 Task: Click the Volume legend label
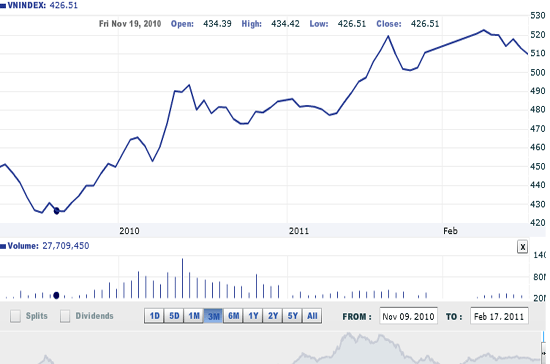23,246
